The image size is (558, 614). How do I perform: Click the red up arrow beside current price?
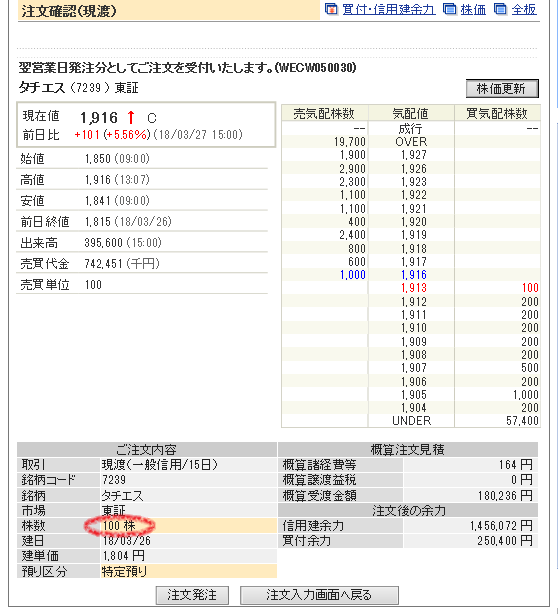(x=131, y=117)
